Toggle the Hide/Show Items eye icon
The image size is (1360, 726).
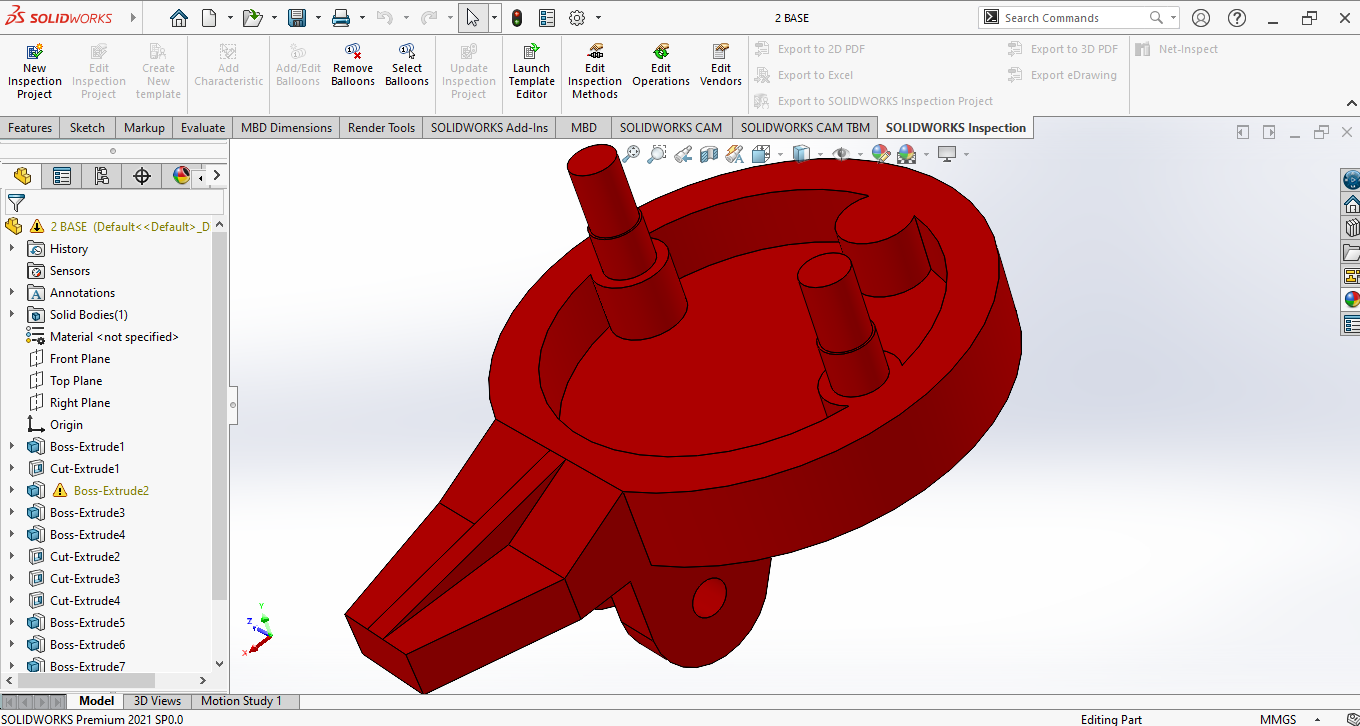[841, 154]
